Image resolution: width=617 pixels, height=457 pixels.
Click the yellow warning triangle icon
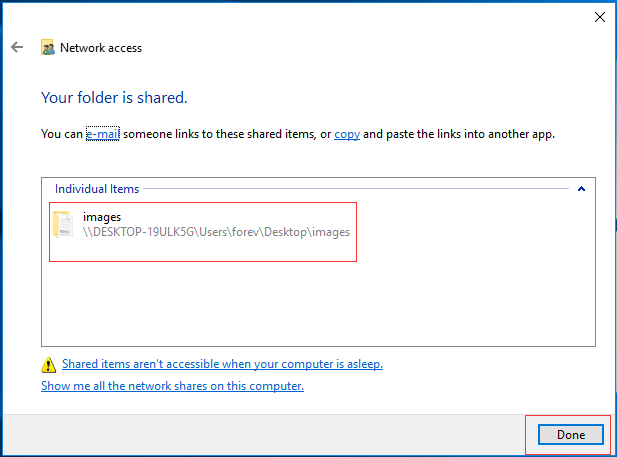click(x=48, y=364)
